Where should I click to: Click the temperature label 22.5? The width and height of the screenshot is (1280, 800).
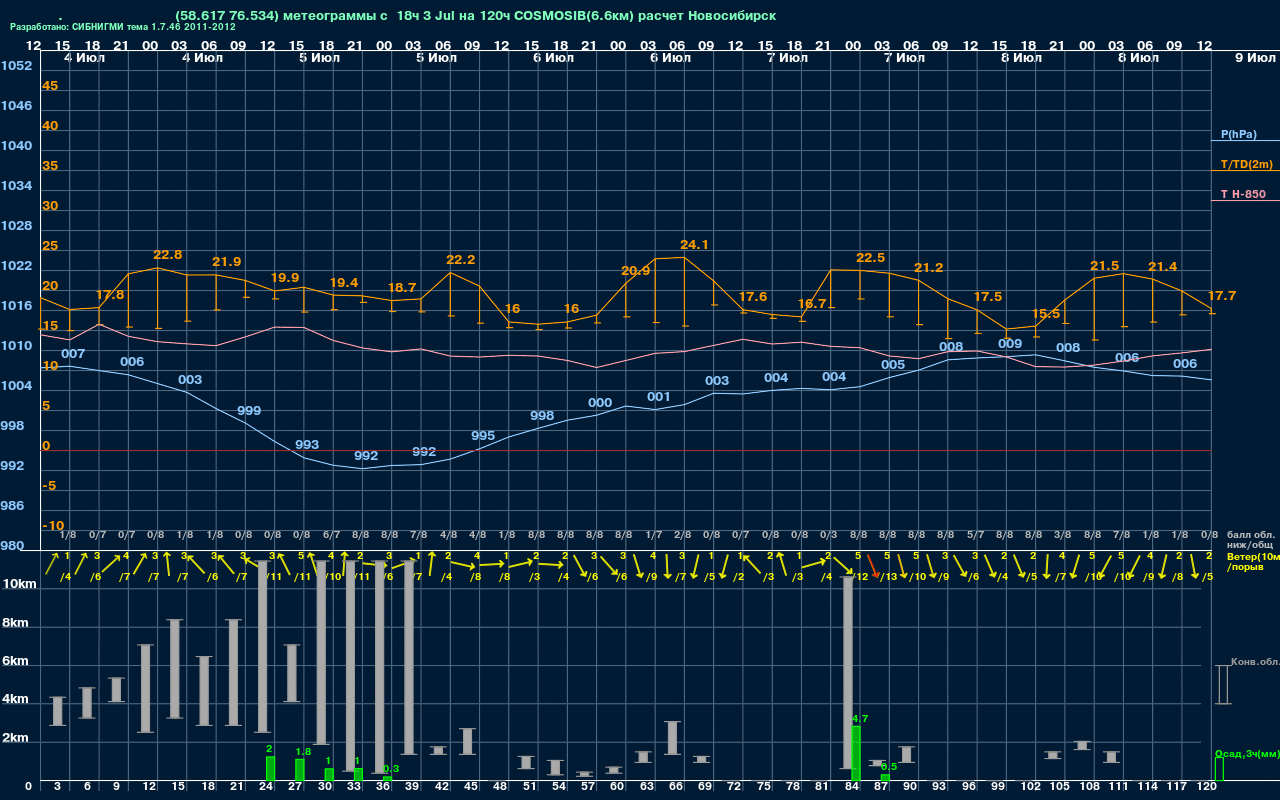click(x=871, y=258)
